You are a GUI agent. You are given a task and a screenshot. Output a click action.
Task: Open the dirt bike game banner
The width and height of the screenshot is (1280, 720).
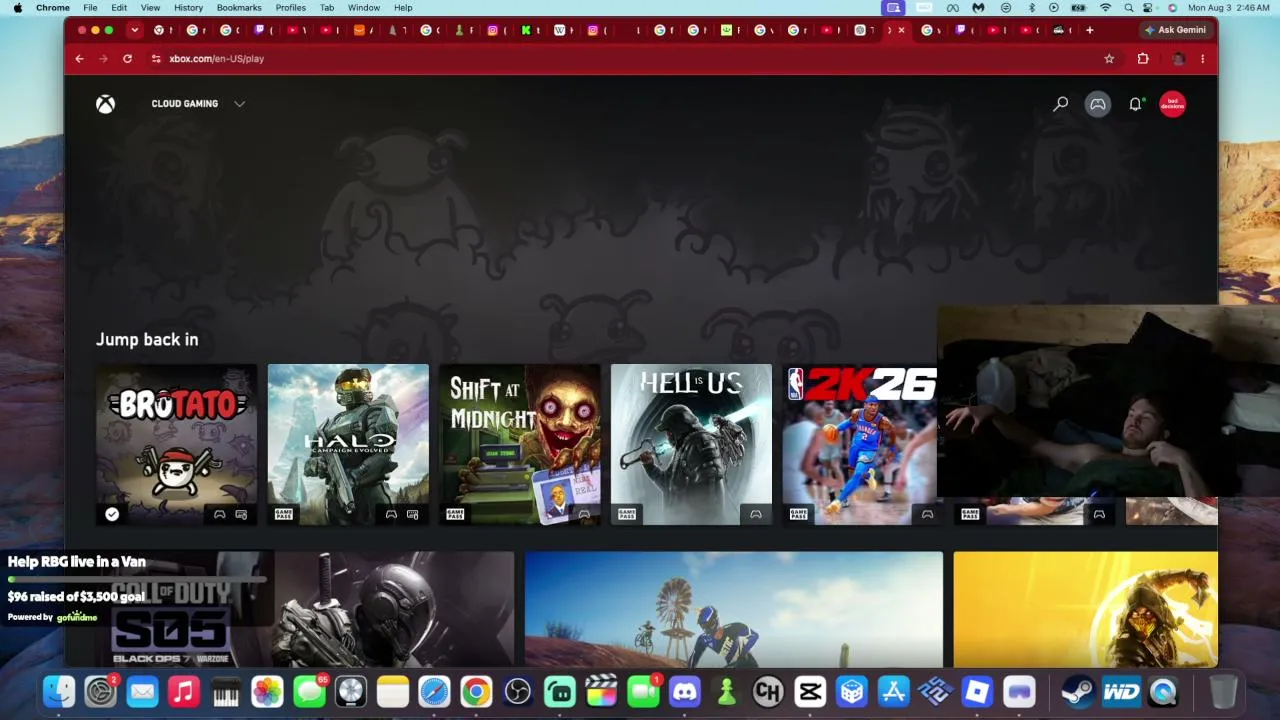734,609
